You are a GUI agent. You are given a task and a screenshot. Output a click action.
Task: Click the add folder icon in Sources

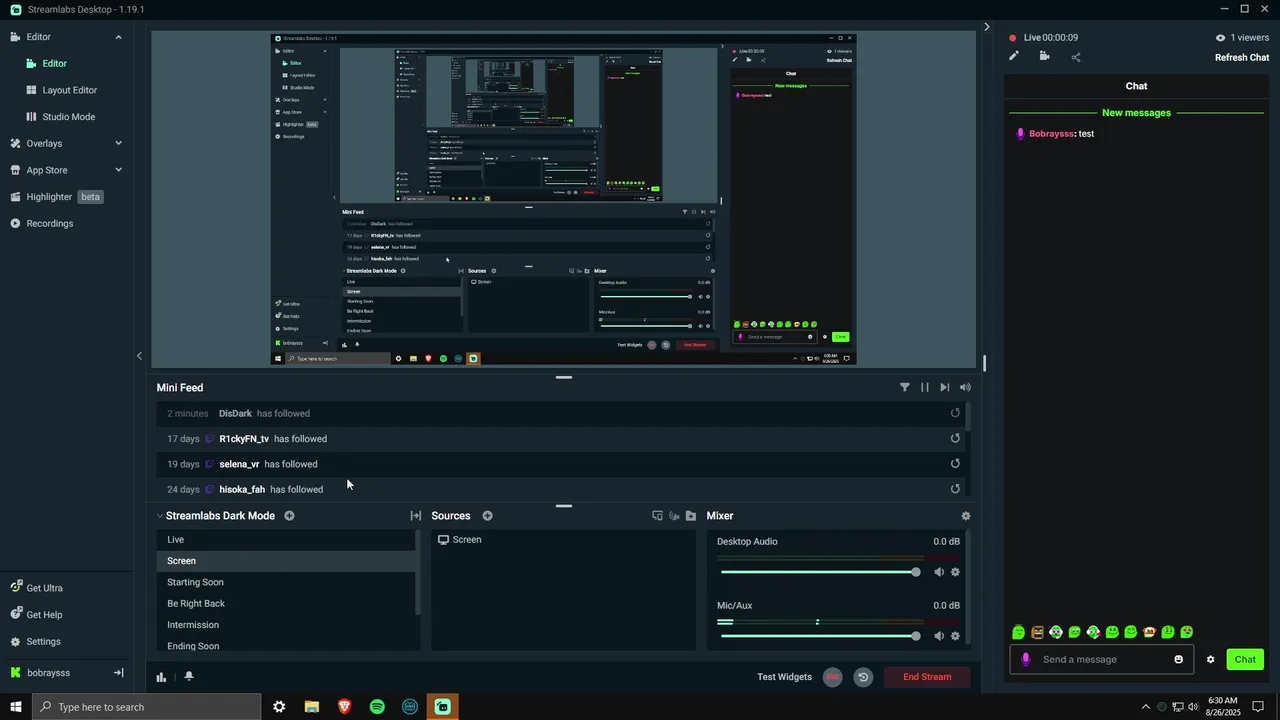click(691, 516)
